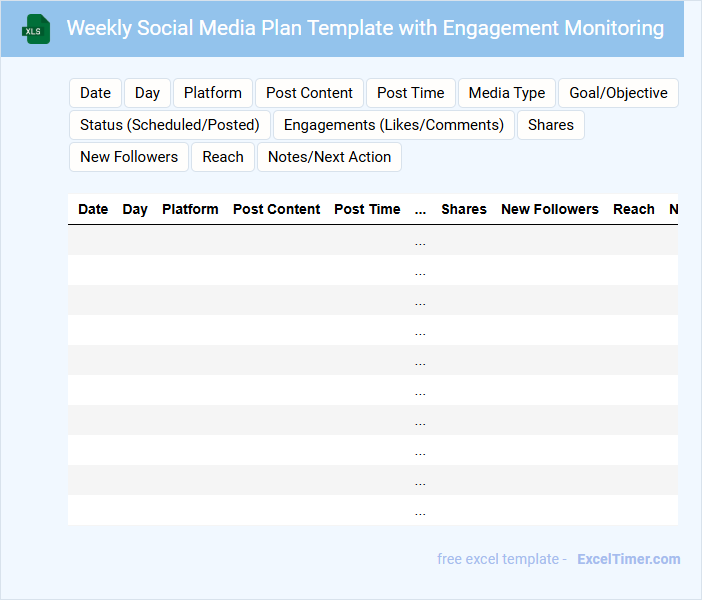
Task: Click the Notes/Next Action tag
Action: (x=329, y=157)
